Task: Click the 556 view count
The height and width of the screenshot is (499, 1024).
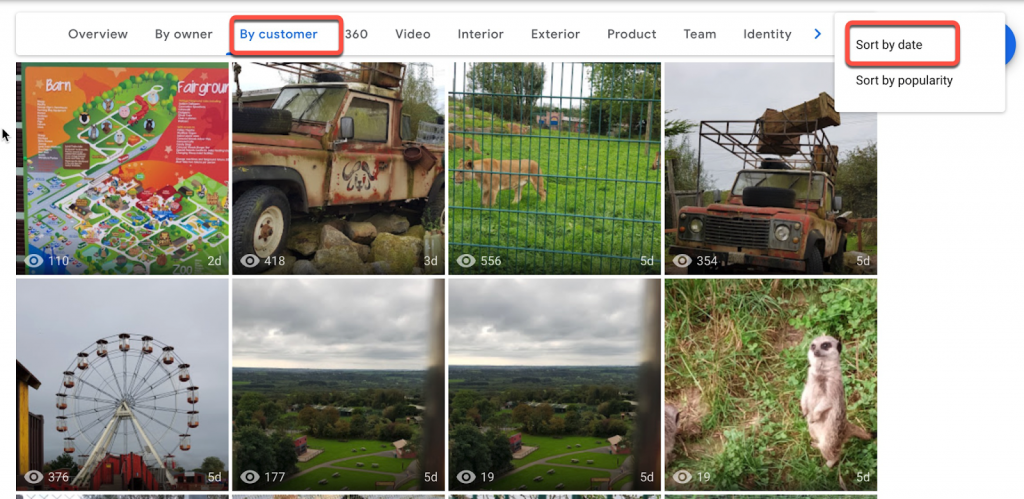Action: 490,261
